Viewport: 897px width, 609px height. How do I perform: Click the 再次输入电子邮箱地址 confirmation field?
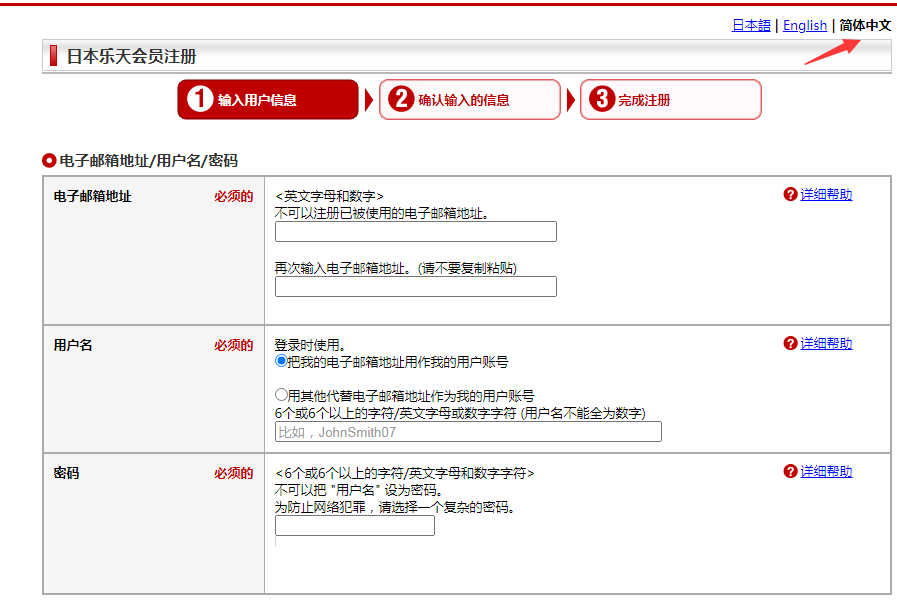coord(415,287)
